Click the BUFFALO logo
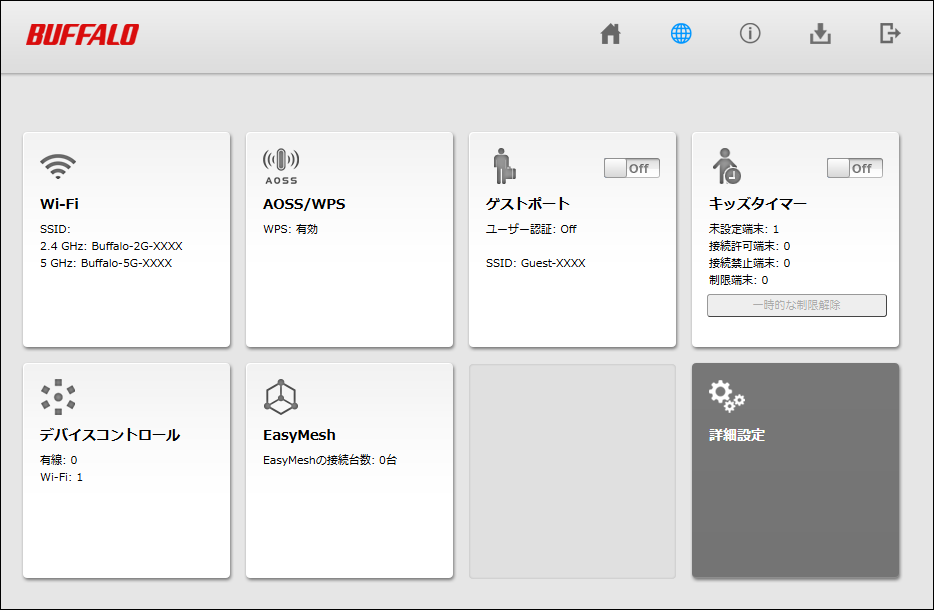934x610 pixels. (x=82, y=35)
